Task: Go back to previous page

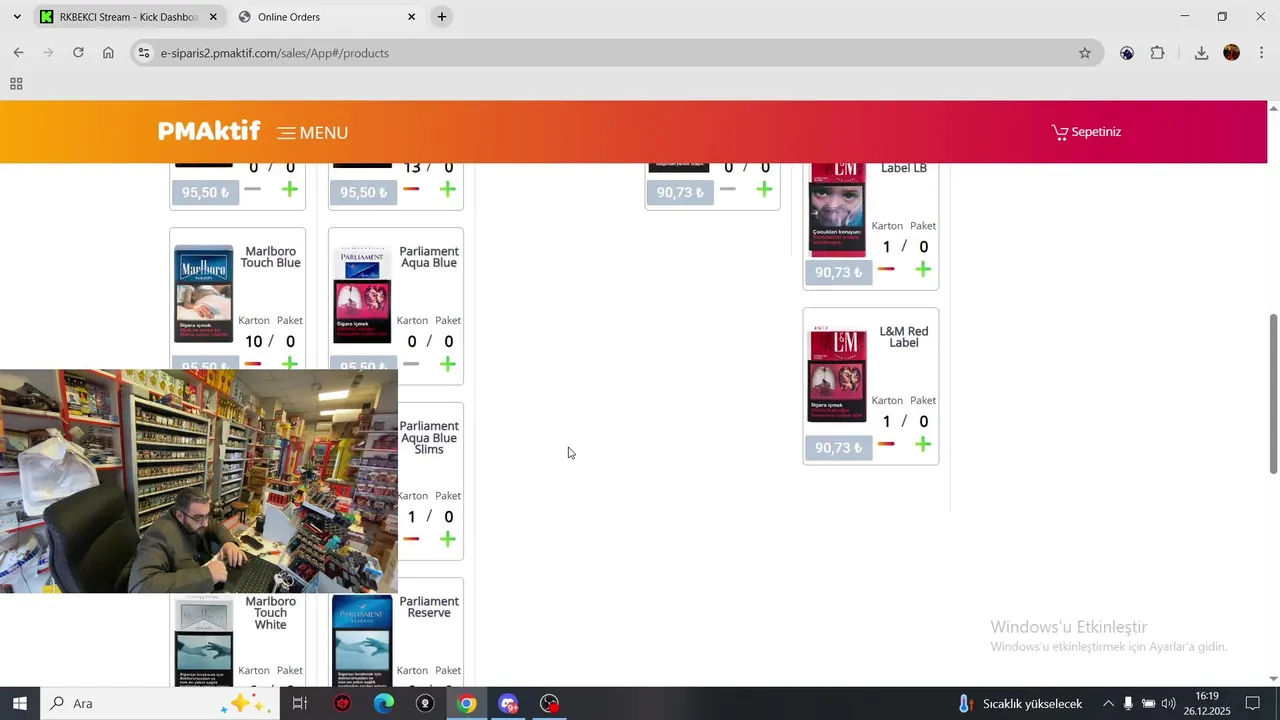Action: click(18, 53)
